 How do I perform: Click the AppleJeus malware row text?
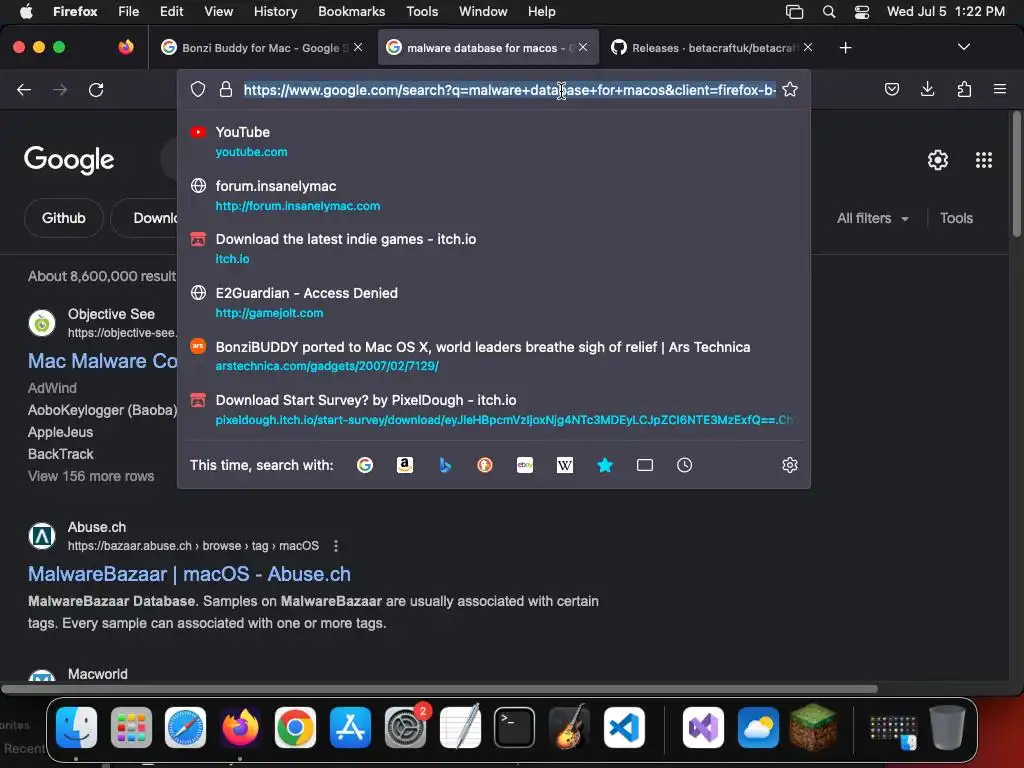[x=60, y=432]
